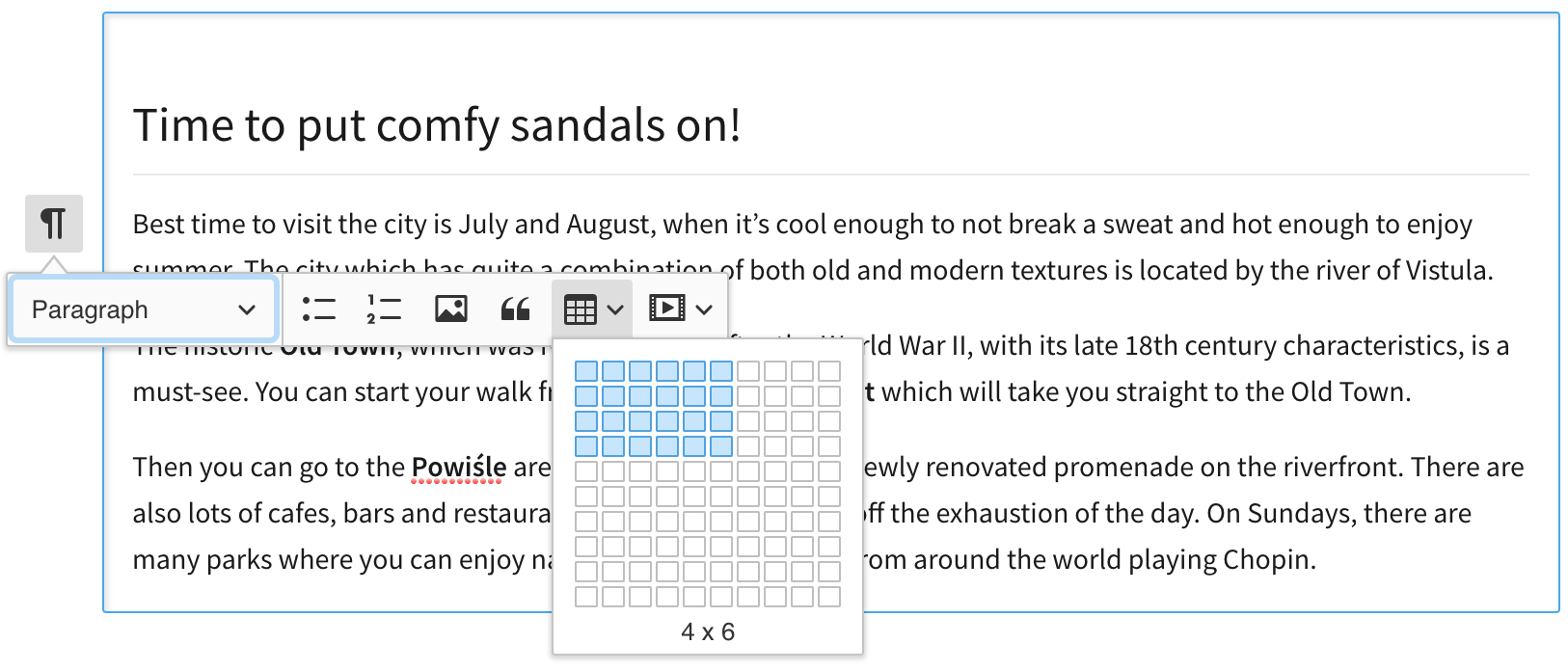The width and height of the screenshot is (1568, 671).
Task: Insert a bulleted list
Action: [318, 309]
